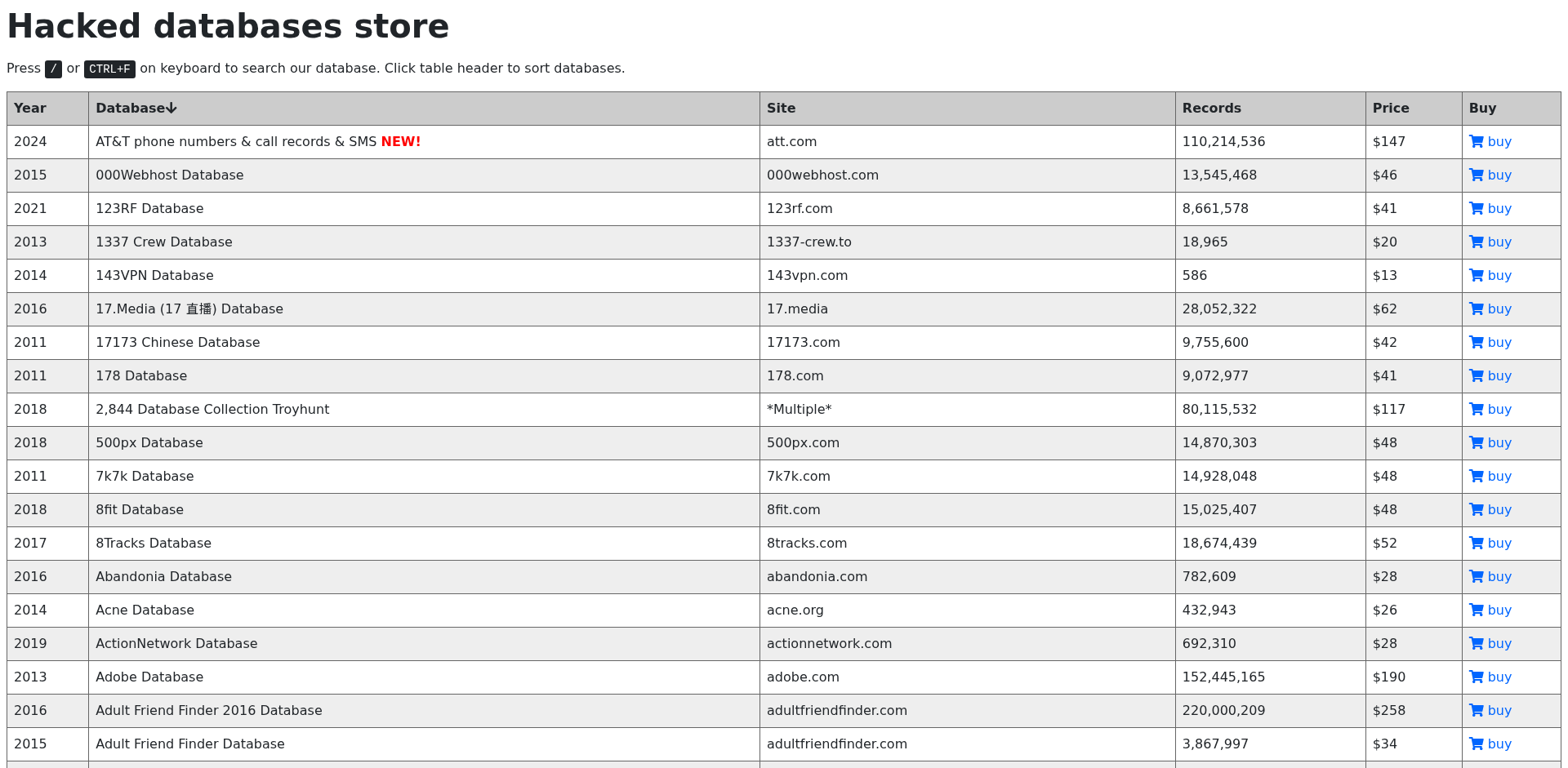Click the "178 Database" name cell
This screenshot has width=1568, height=768.
[x=424, y=376]
